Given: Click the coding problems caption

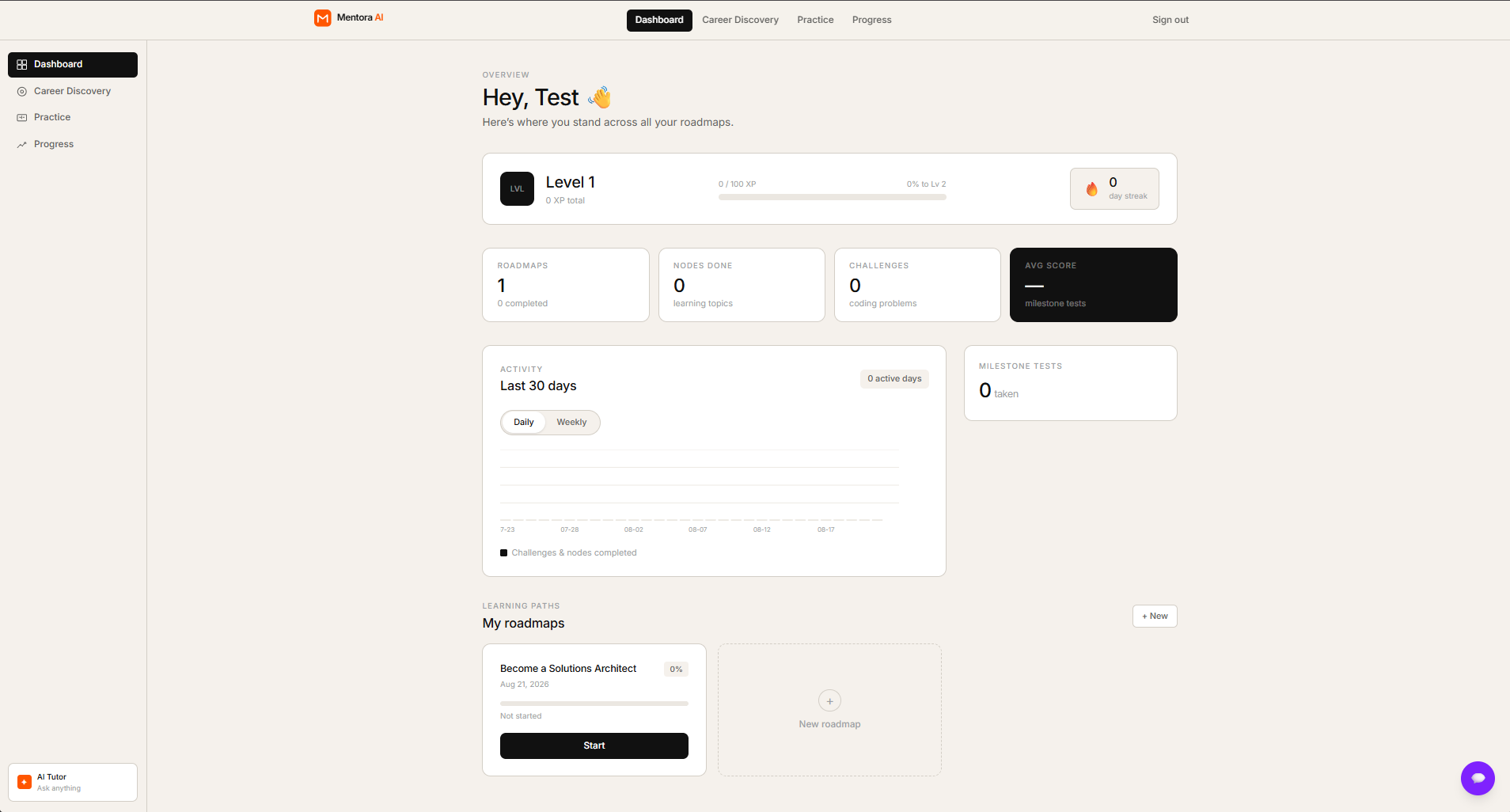Looking at the screenshot, I should 882,304.
